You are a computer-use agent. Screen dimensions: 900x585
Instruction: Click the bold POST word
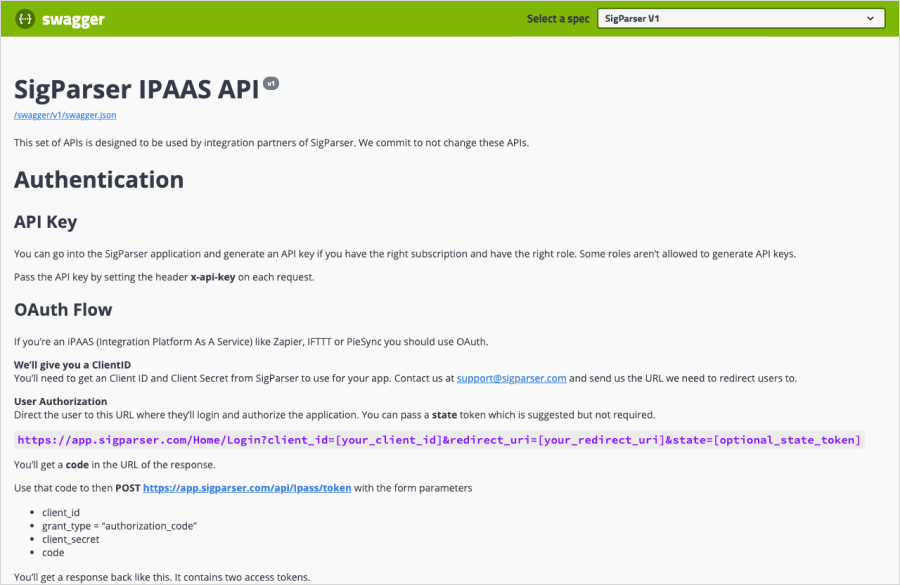pos(127,488)
